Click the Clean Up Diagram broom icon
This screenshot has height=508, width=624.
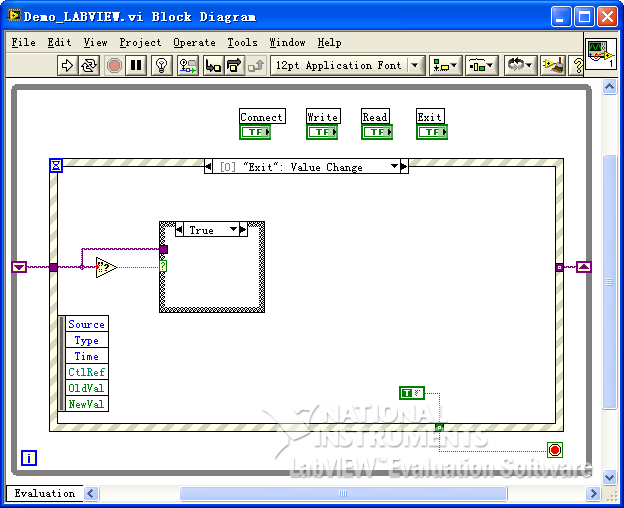(x=553, y=66)
